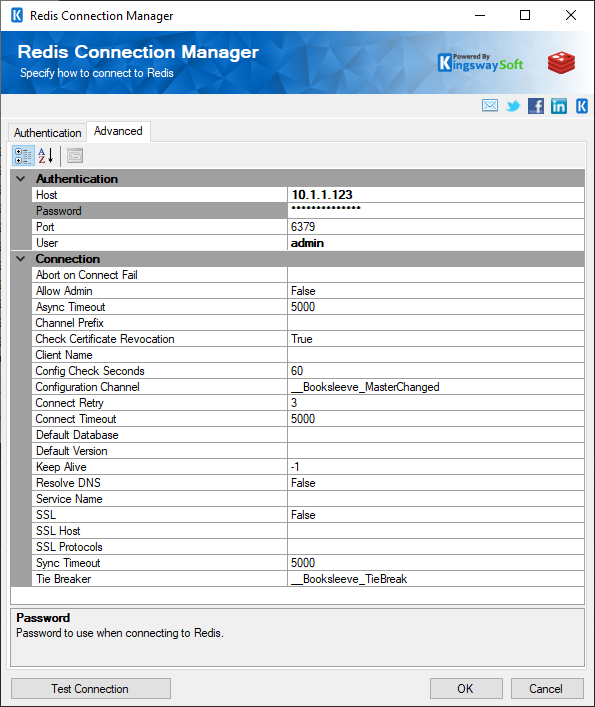Edit Connect Retry value 3
The width and height of the screenshot is (595, 707).
point(436,403)
